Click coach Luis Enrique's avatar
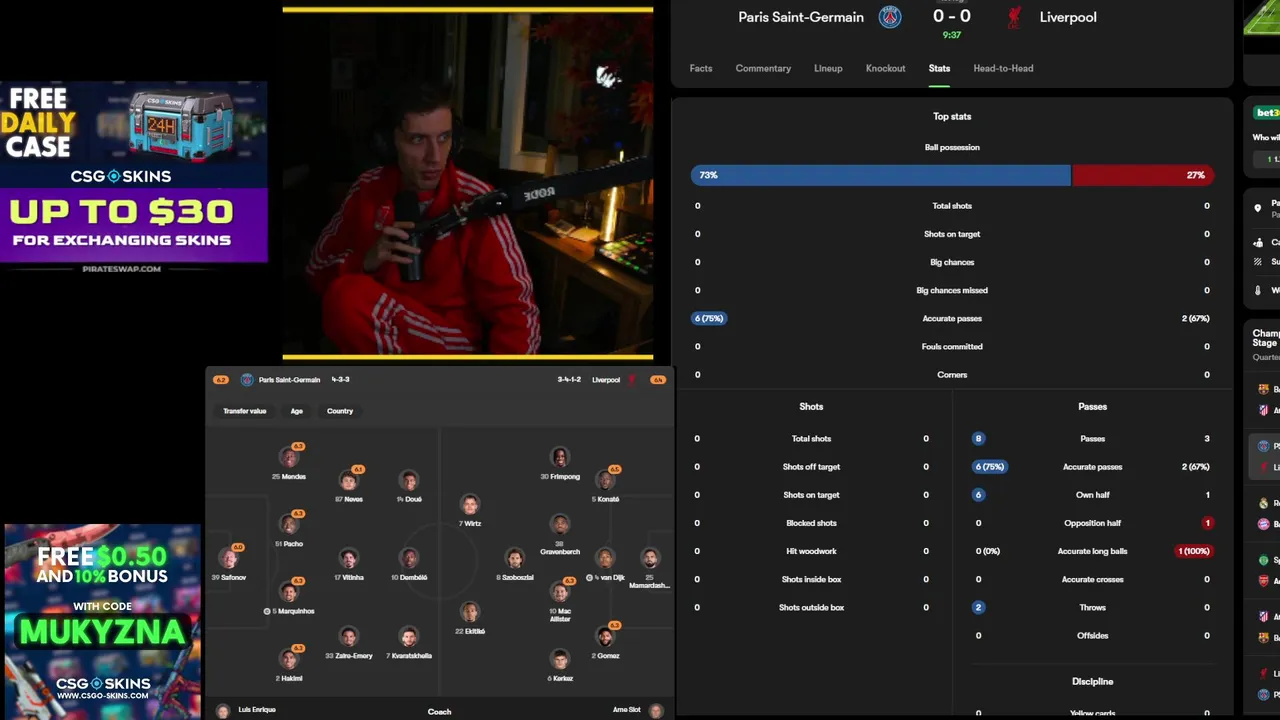Image resolution: width=1280 pixels, height=720 pixels. pos(223,711)
